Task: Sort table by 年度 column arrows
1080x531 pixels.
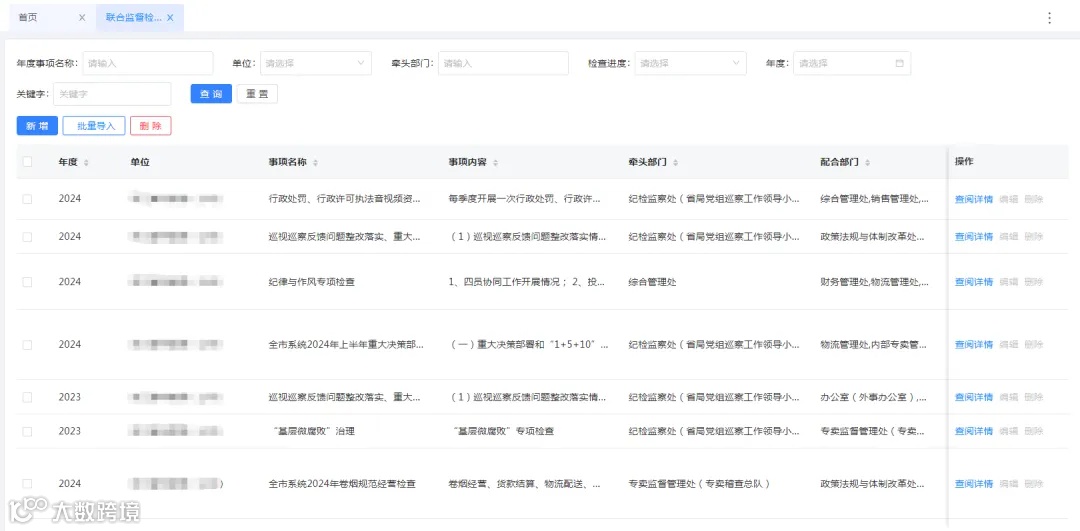Action: pyautogui.click(x=86, y=163)
